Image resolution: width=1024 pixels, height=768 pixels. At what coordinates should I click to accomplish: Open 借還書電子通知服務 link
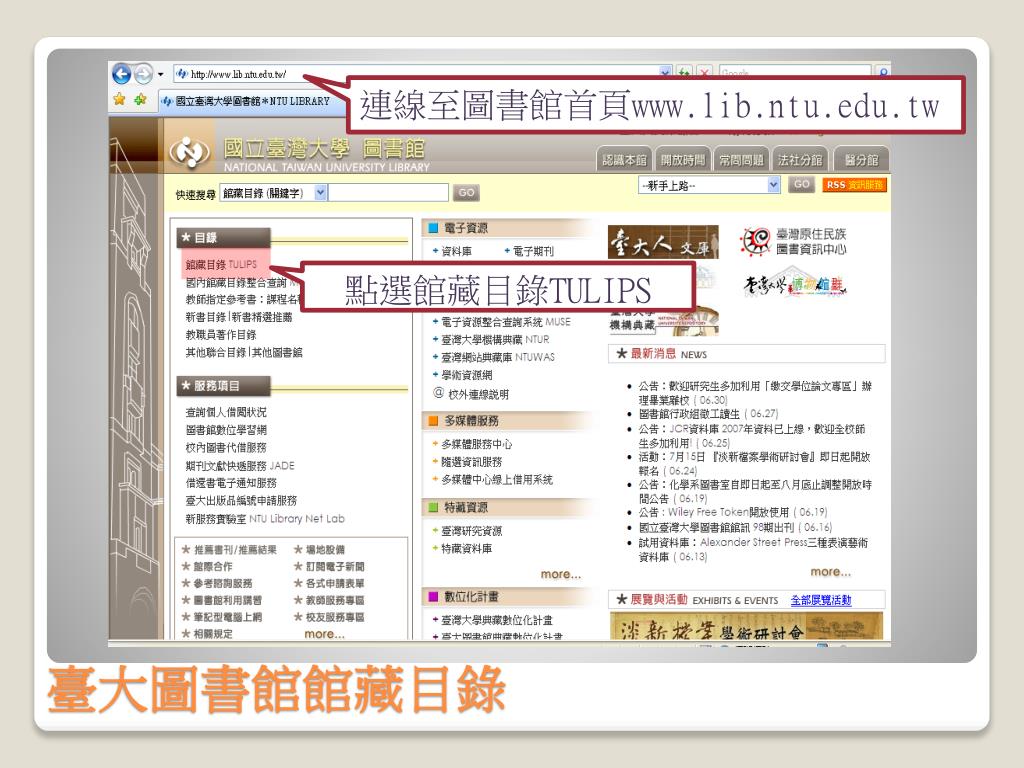point(231,483)
